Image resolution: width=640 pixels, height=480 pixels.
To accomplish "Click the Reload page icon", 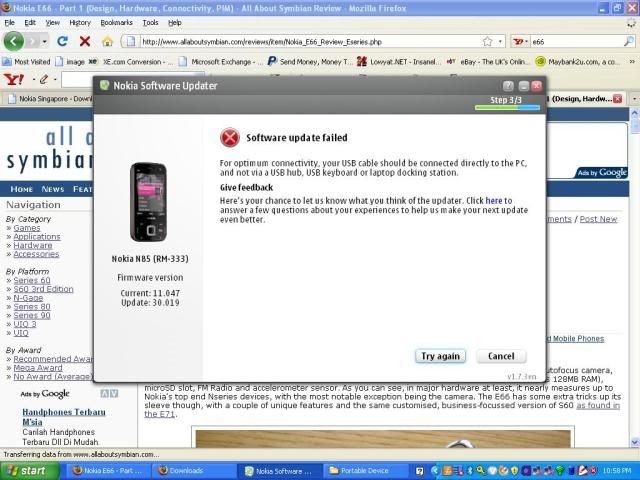I will pyautogui.click(x=62, y=42).
